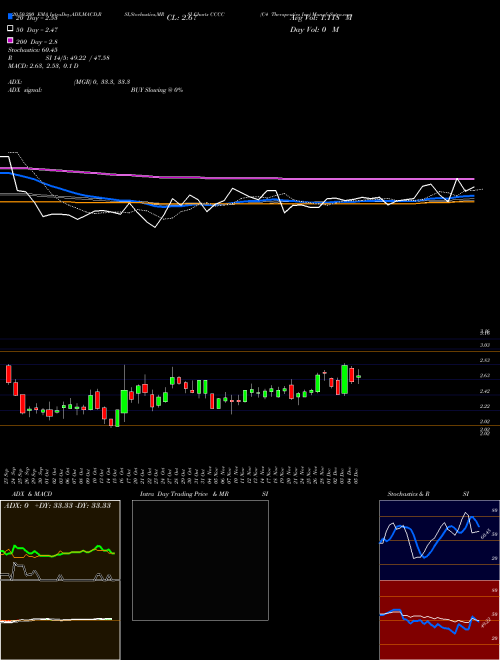Click the 'MACD: 2.63, 2.53, 0.1 D' readout
This screenshot has width=500, height=660.
(x=43, y=66)
